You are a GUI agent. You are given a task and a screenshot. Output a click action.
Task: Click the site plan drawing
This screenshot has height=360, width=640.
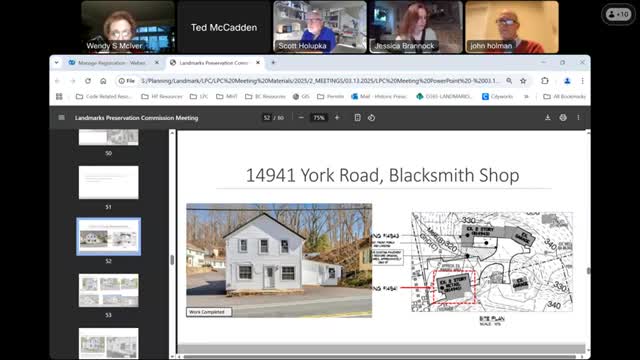(x=492, y=262)
